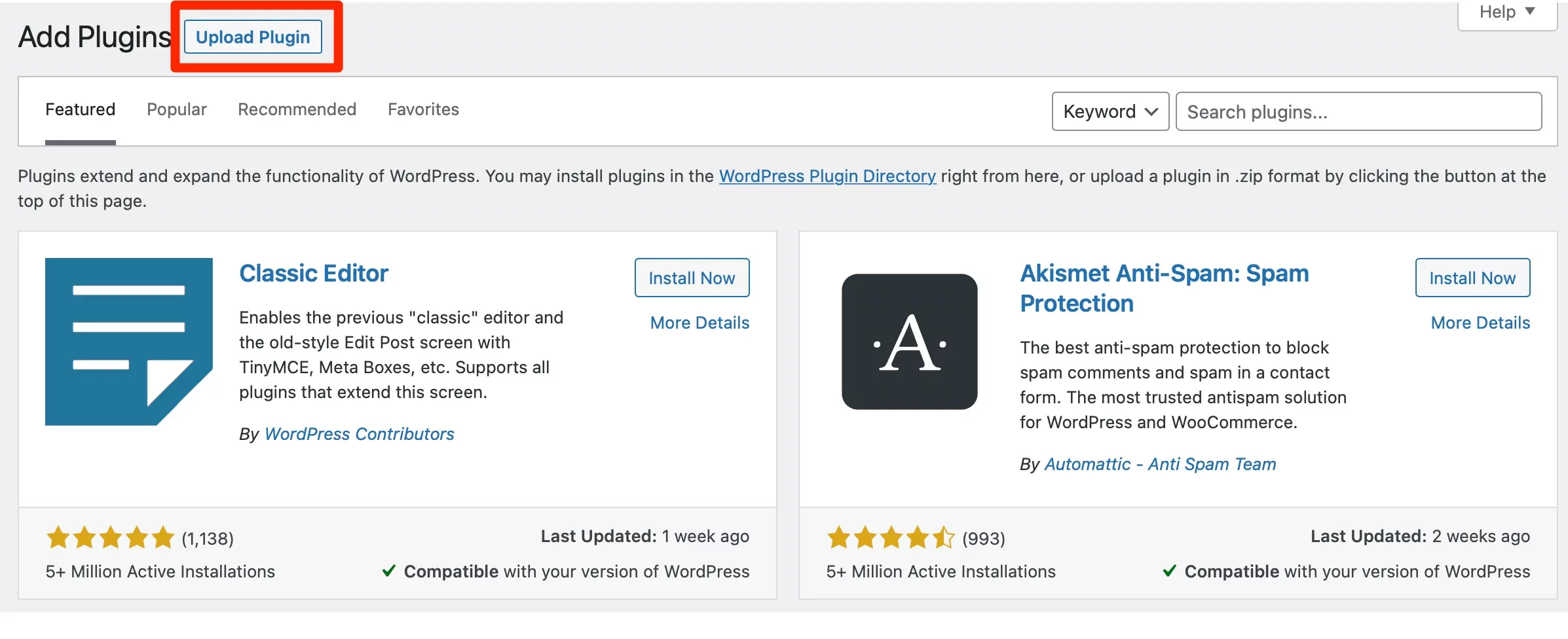Screen dimensions: 1568x639
Task: View More Details for Akismet Anti-Spam
Action: (x=1480, y=323)
